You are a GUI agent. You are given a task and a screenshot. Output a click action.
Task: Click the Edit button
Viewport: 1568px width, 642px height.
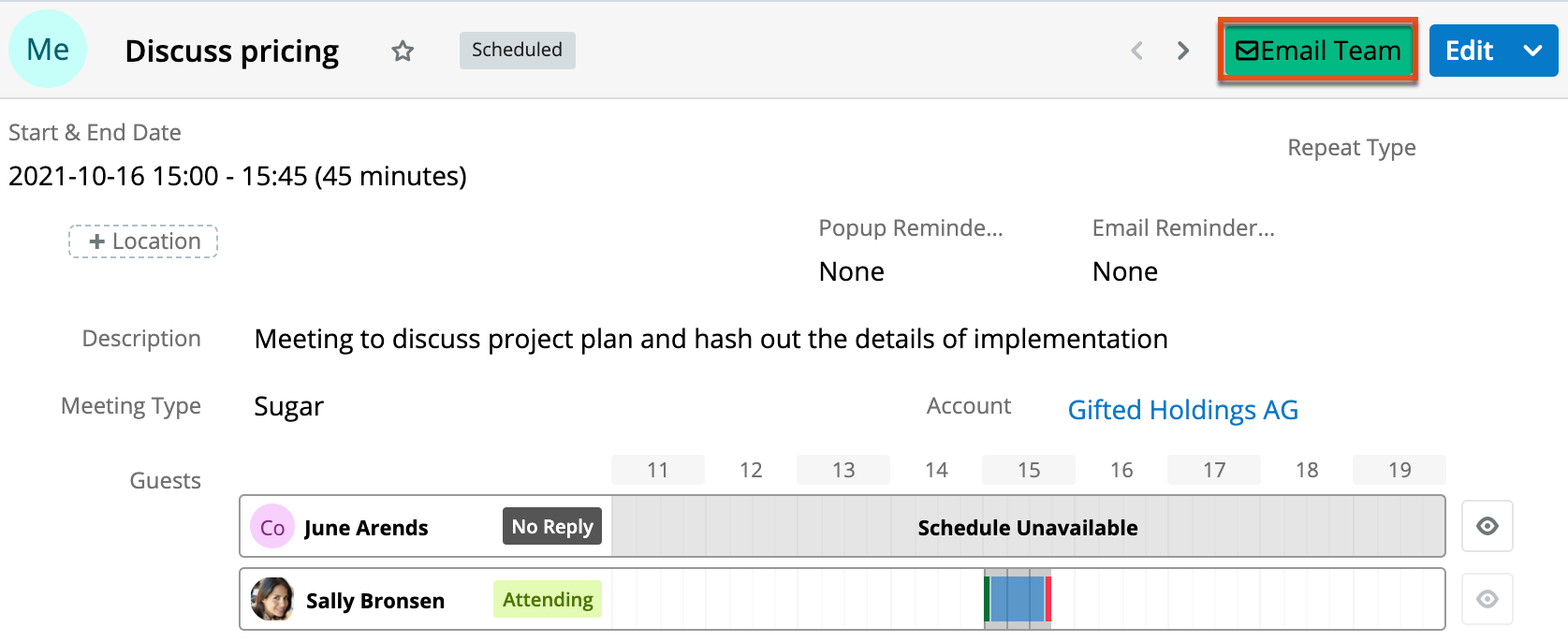(1469, 51)
